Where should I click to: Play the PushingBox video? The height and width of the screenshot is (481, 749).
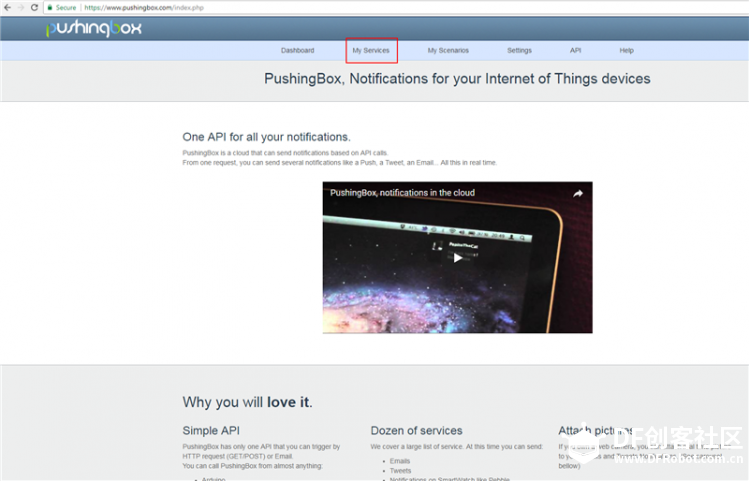click(457, 258)
